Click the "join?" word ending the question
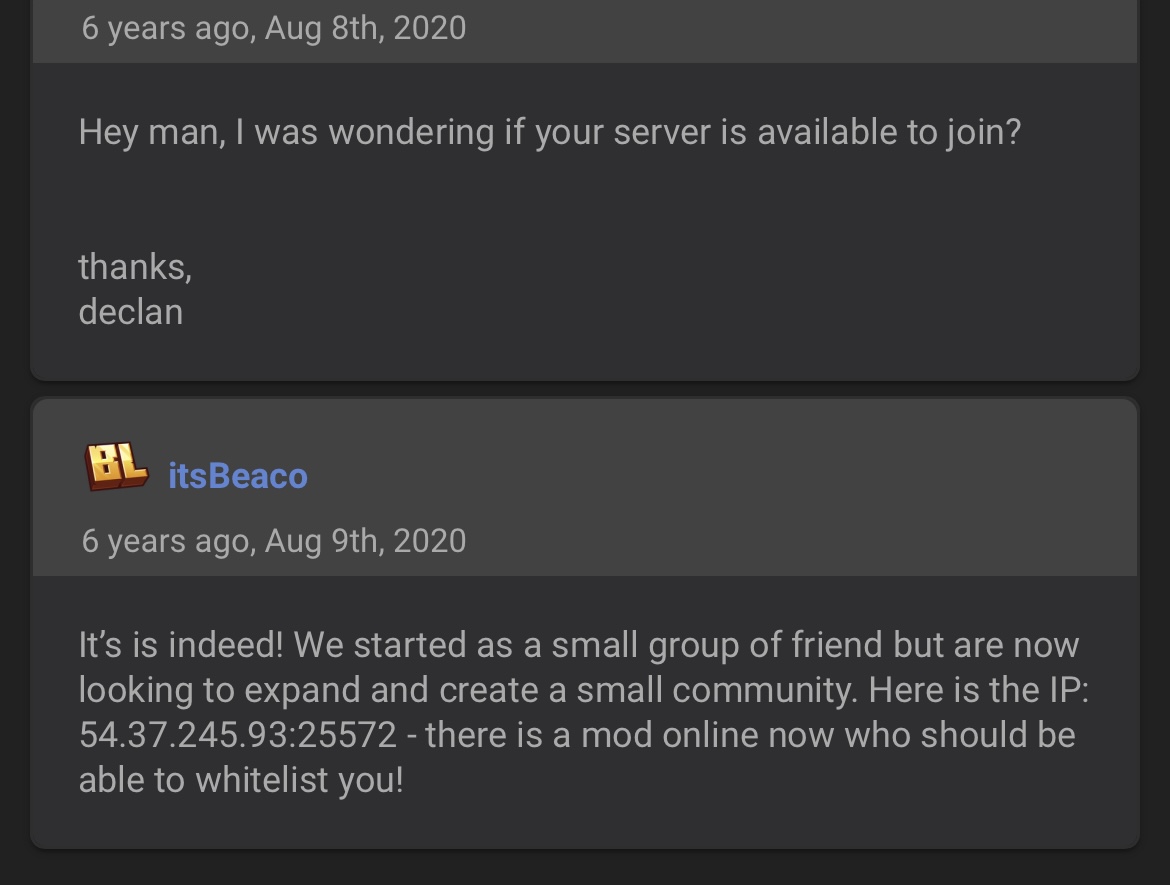Viewport: 1170px width, 885px height. click(983, 132)
